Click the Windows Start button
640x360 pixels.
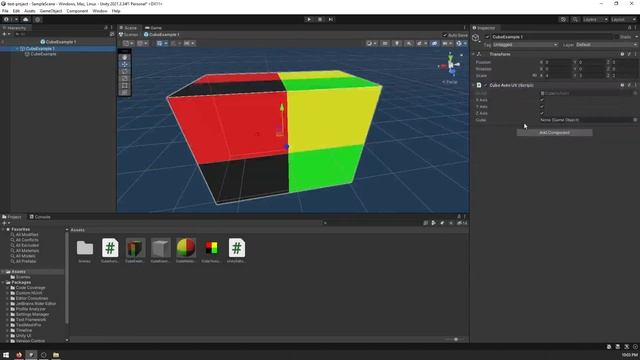tap(6, 355)
